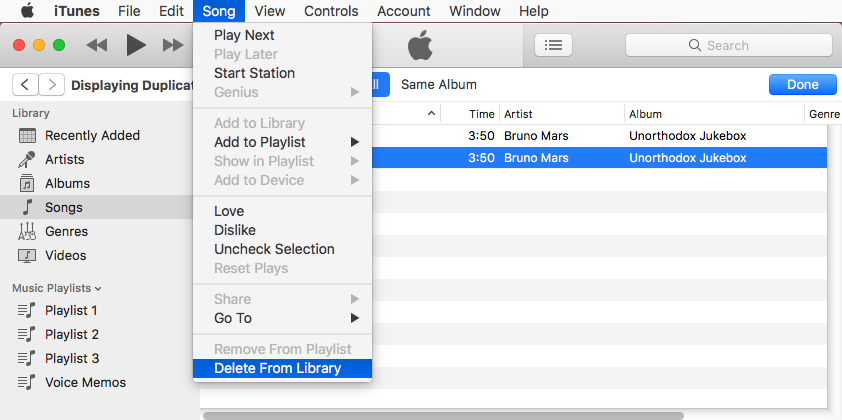Open Videos in the Library sidebar
Viewport: 842px width, 420px height.
pyautogui.click(x=66, y=255)
